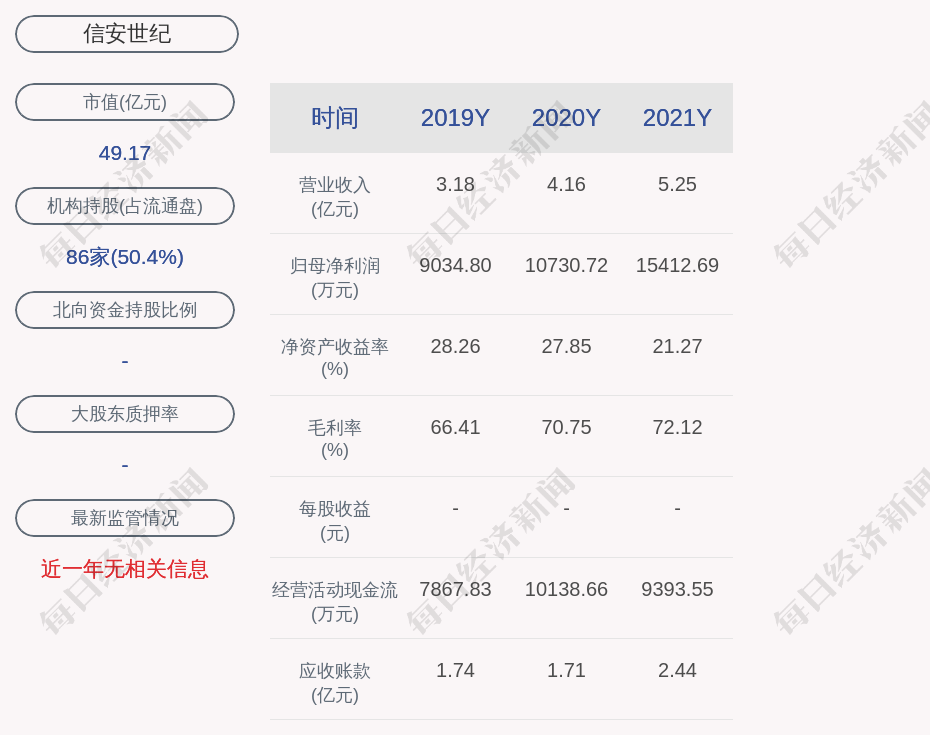Click gross margin value 70.75
The height and width of the screenshot is (735, 930).
566,427
